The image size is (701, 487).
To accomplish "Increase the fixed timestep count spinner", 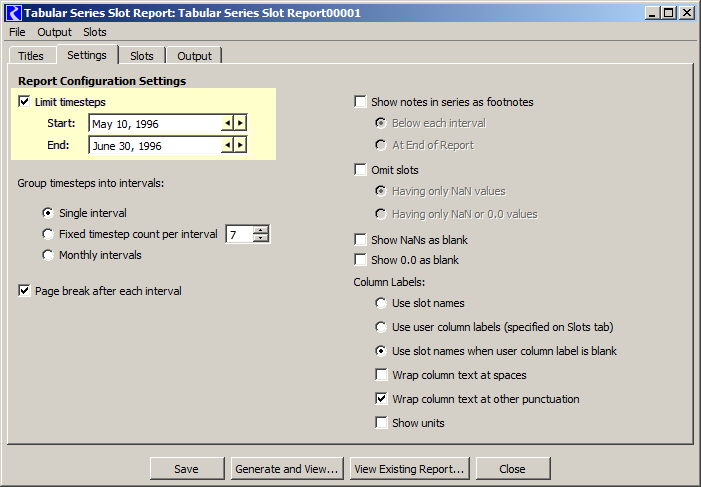I will [261, 230].
